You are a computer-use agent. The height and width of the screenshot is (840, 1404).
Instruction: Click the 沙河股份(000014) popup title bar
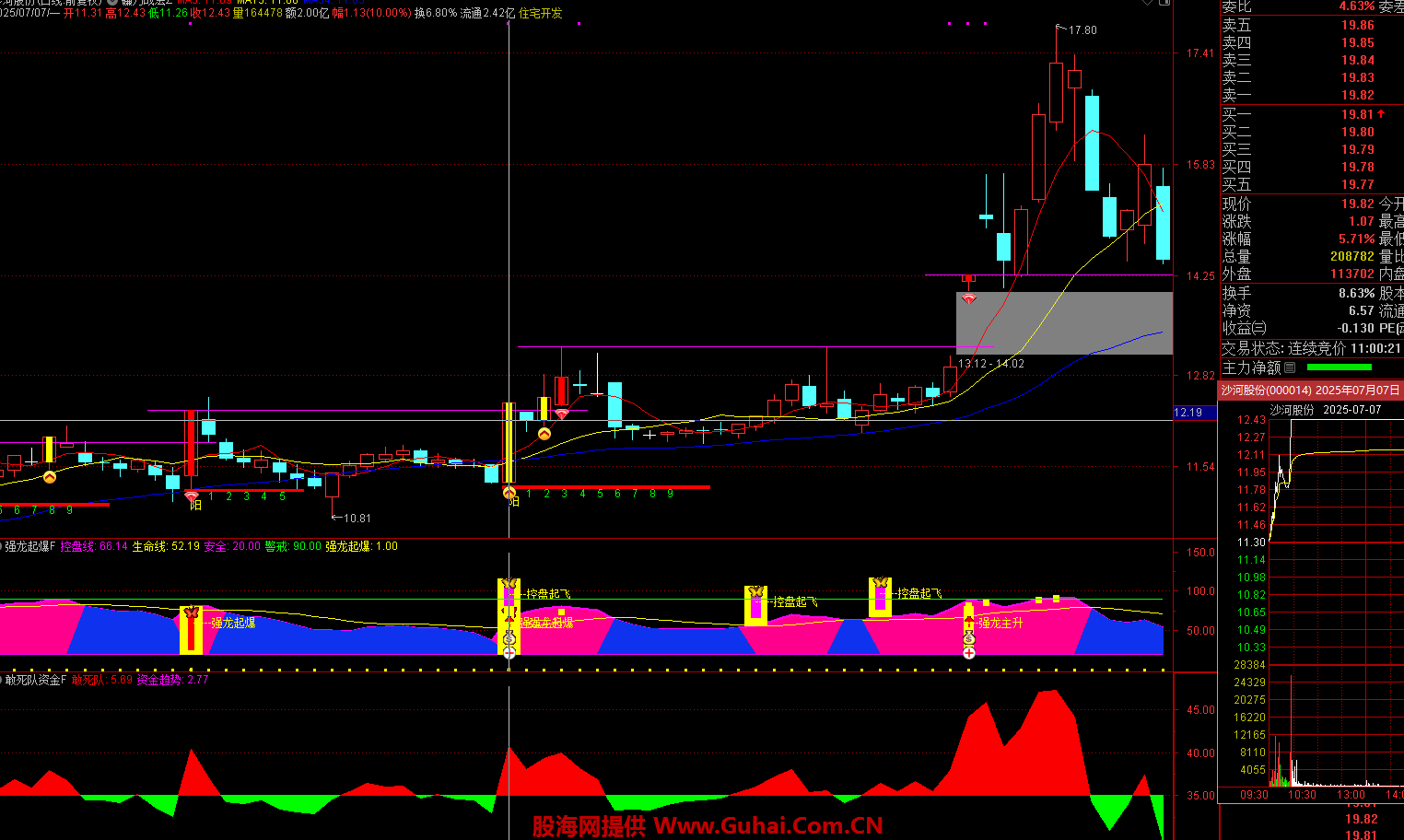(1310, 391)
